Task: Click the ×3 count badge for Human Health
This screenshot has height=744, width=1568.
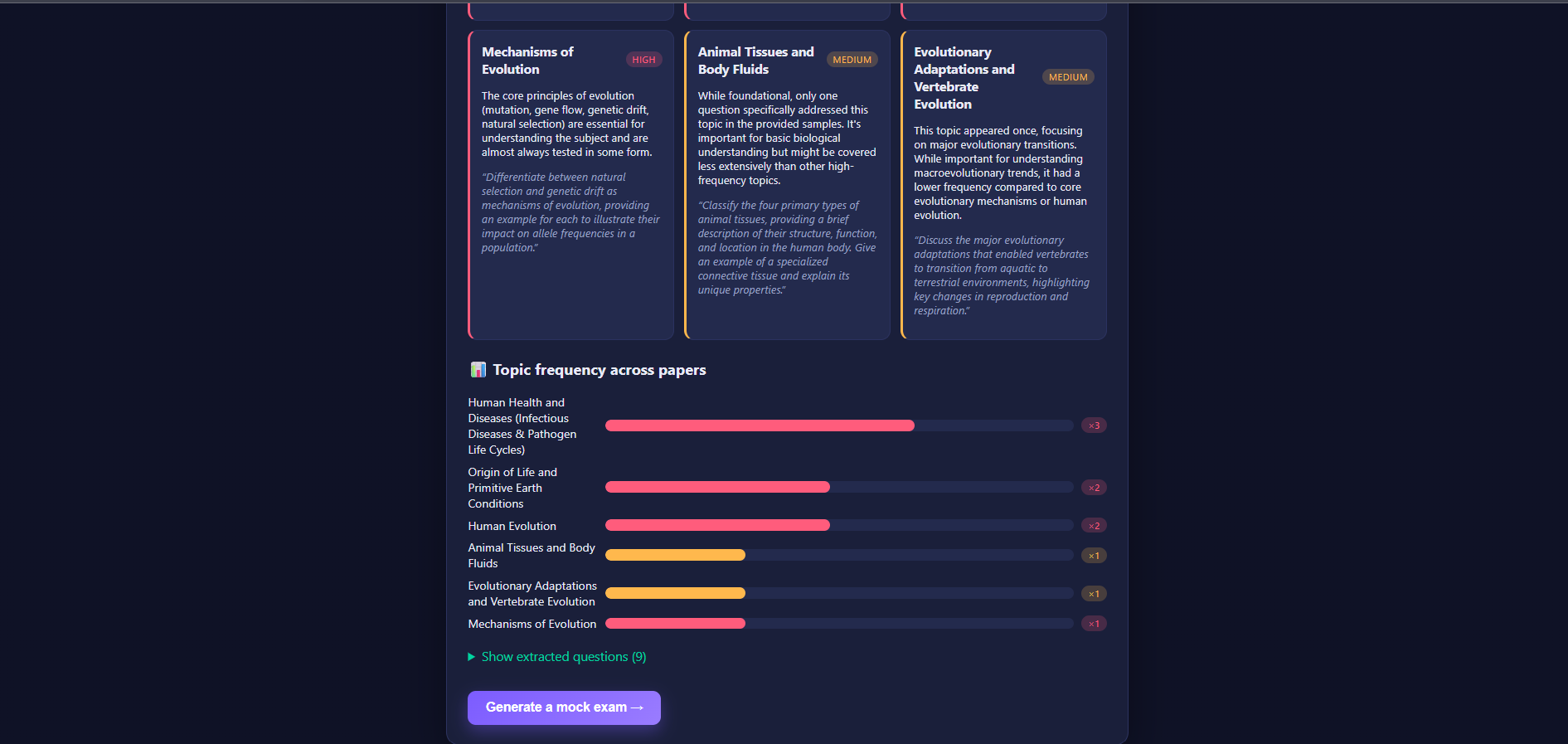Action: click(1094, 425)
